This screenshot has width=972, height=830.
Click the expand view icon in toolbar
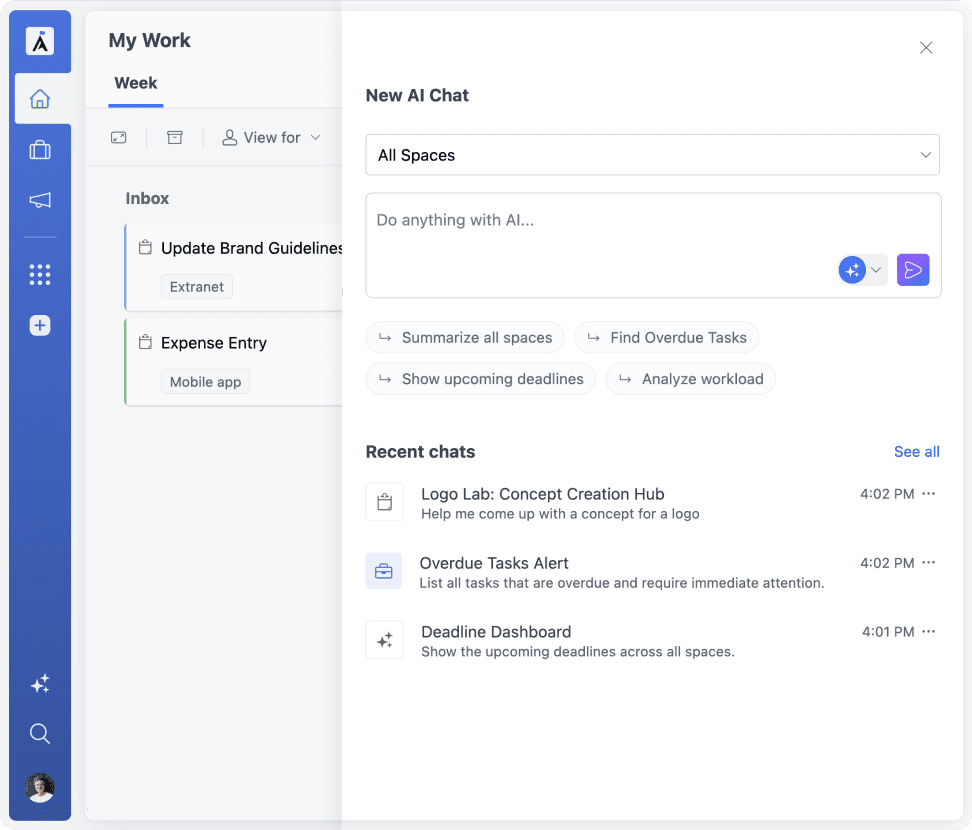[118, 138]
